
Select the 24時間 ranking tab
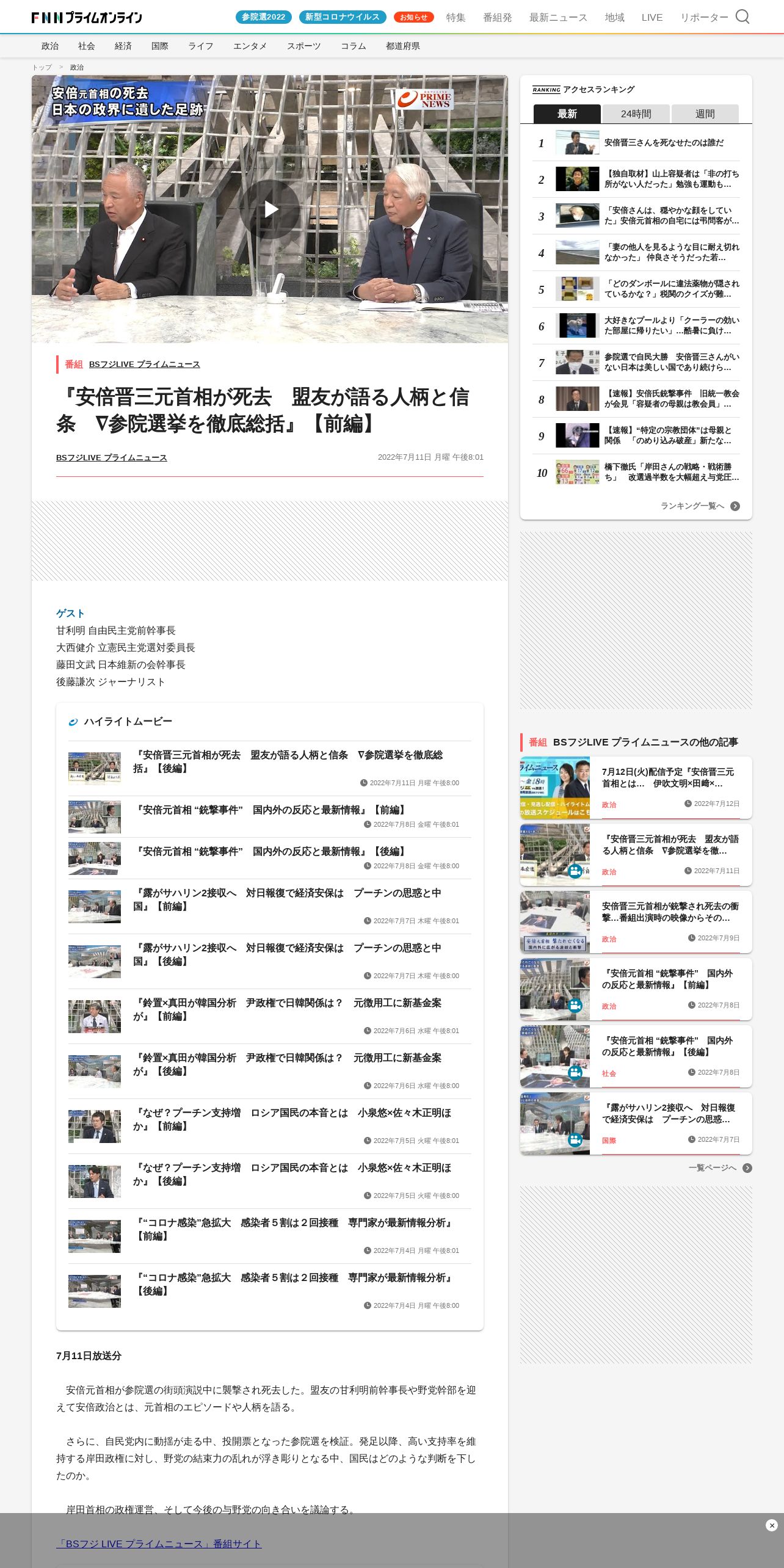tap(636, 114)
